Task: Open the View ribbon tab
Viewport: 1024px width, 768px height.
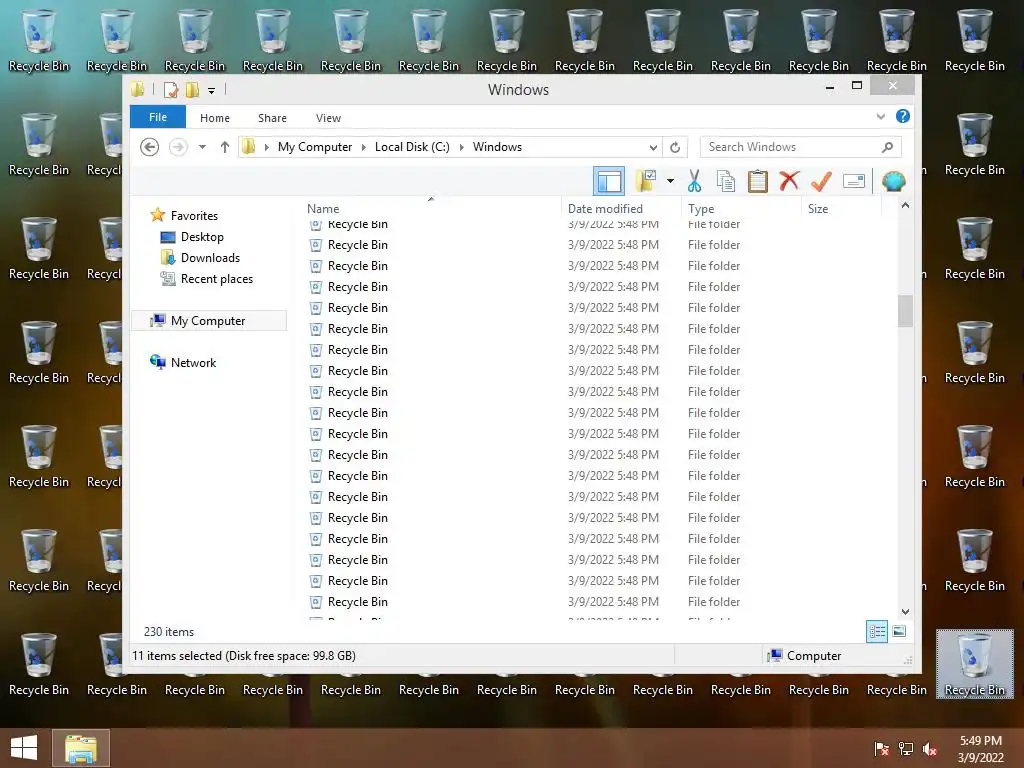Action: pos(328,118)
